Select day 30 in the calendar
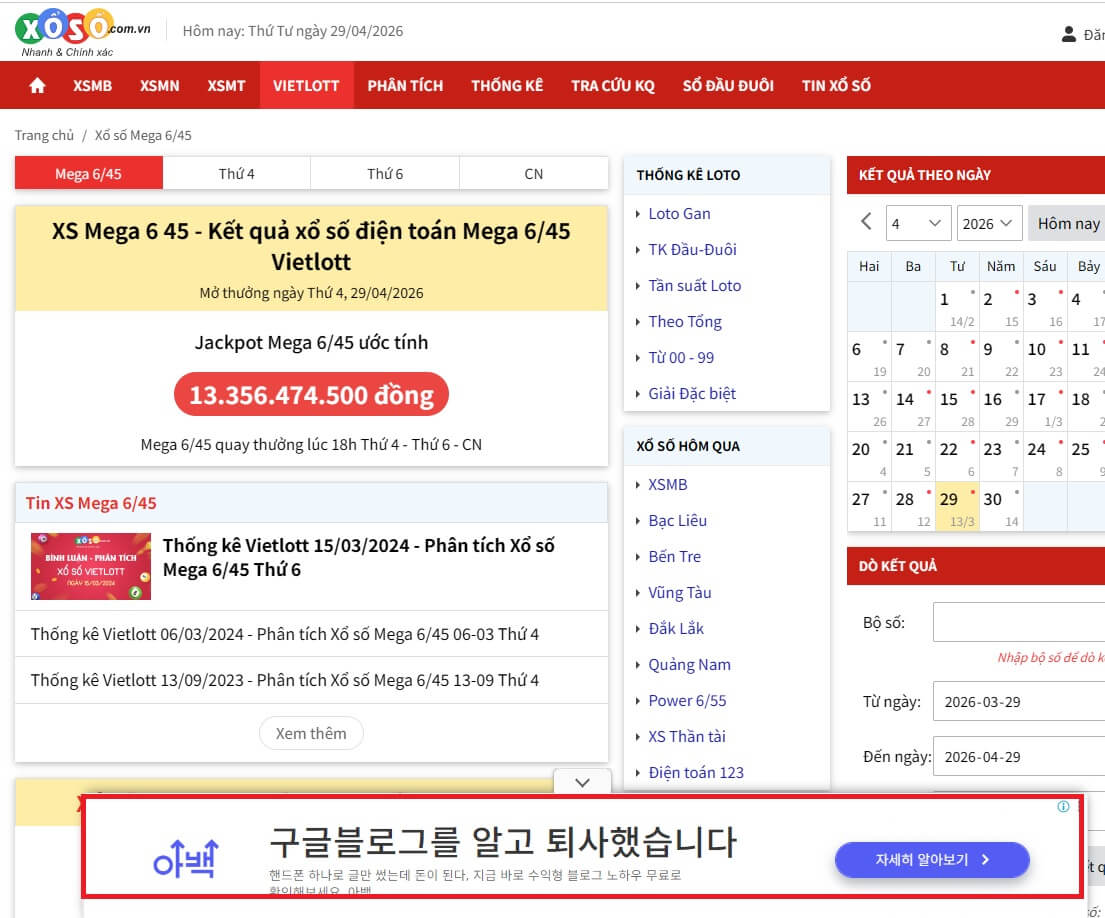This screenshot has width=1105, height=918. click(x=1001, y=508)
